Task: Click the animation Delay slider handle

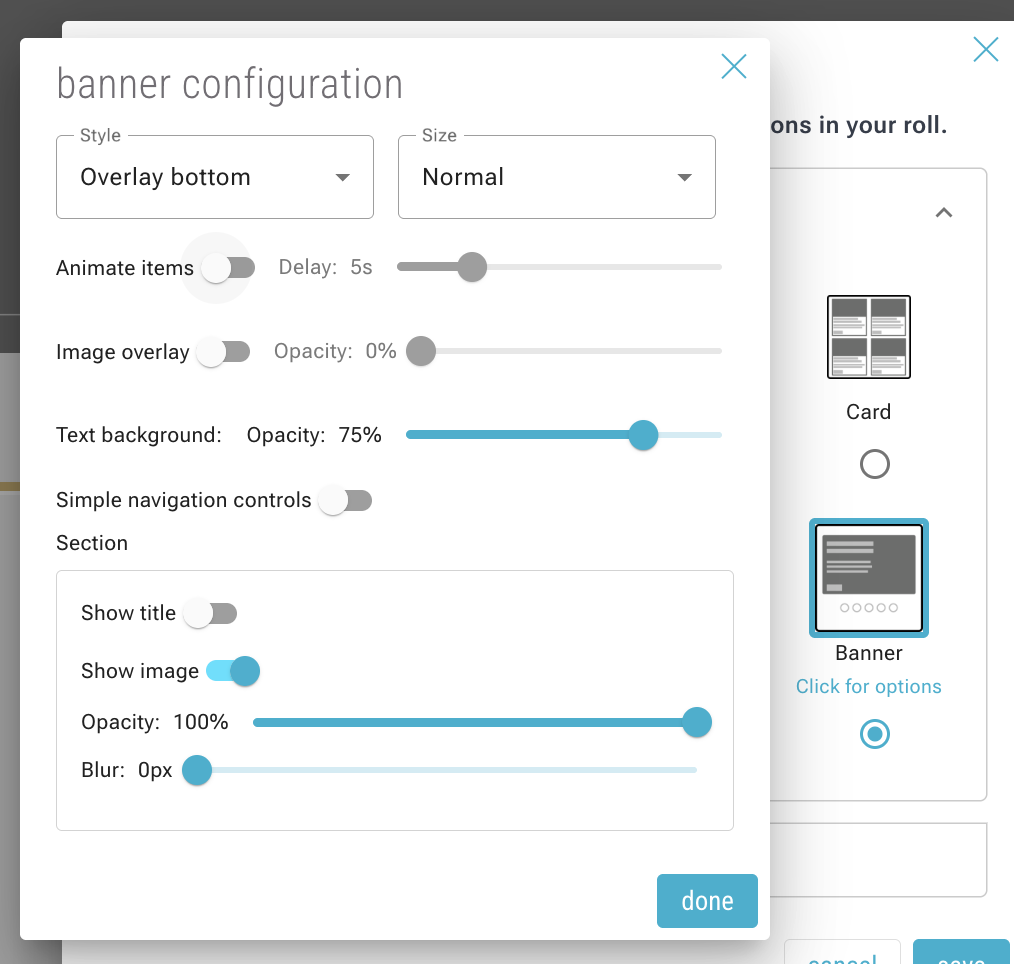Action: tap(471, 267)
